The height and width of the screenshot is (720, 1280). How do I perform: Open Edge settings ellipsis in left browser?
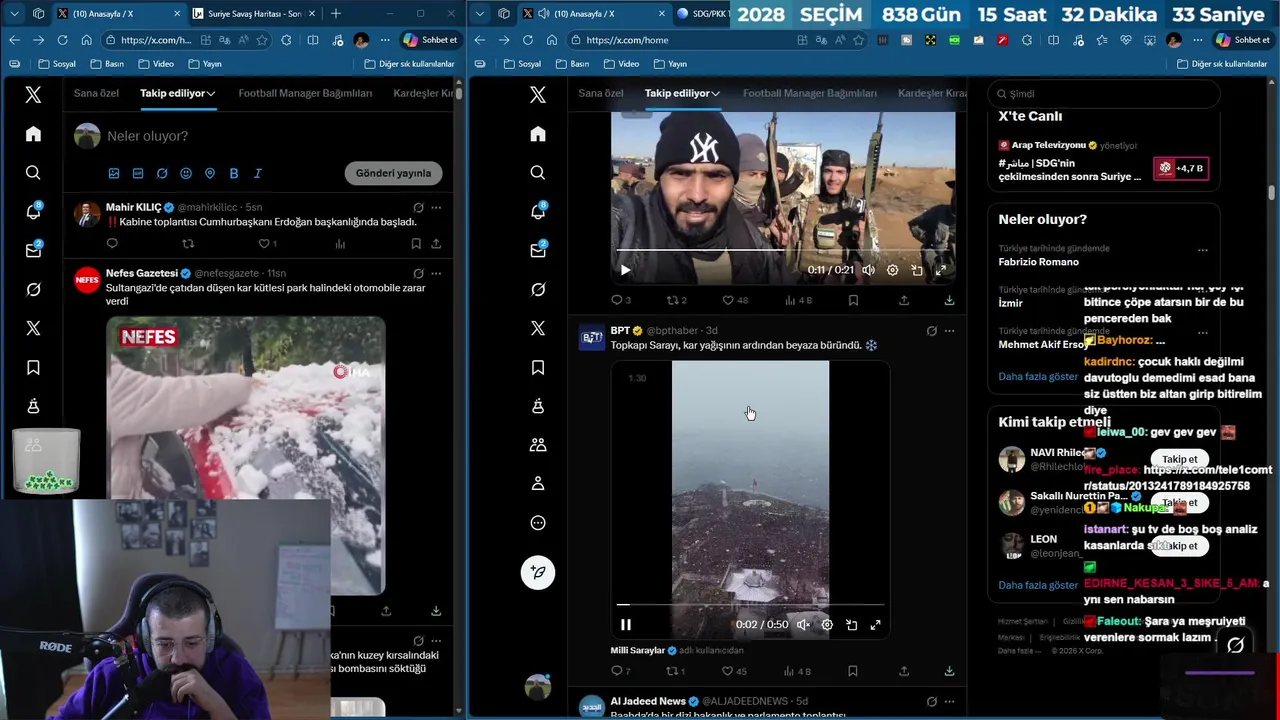click(385, 40)
